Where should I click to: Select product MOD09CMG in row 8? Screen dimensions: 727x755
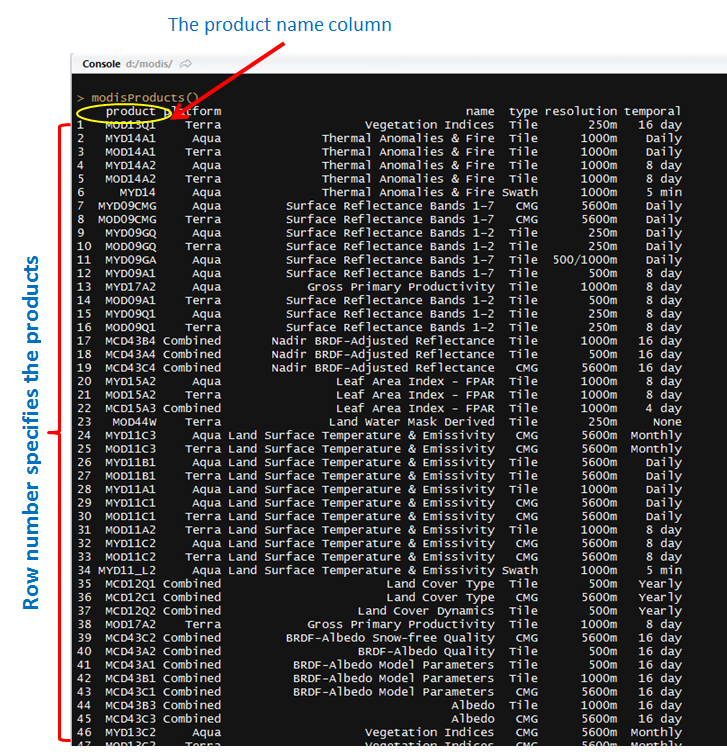coord(127,219)
